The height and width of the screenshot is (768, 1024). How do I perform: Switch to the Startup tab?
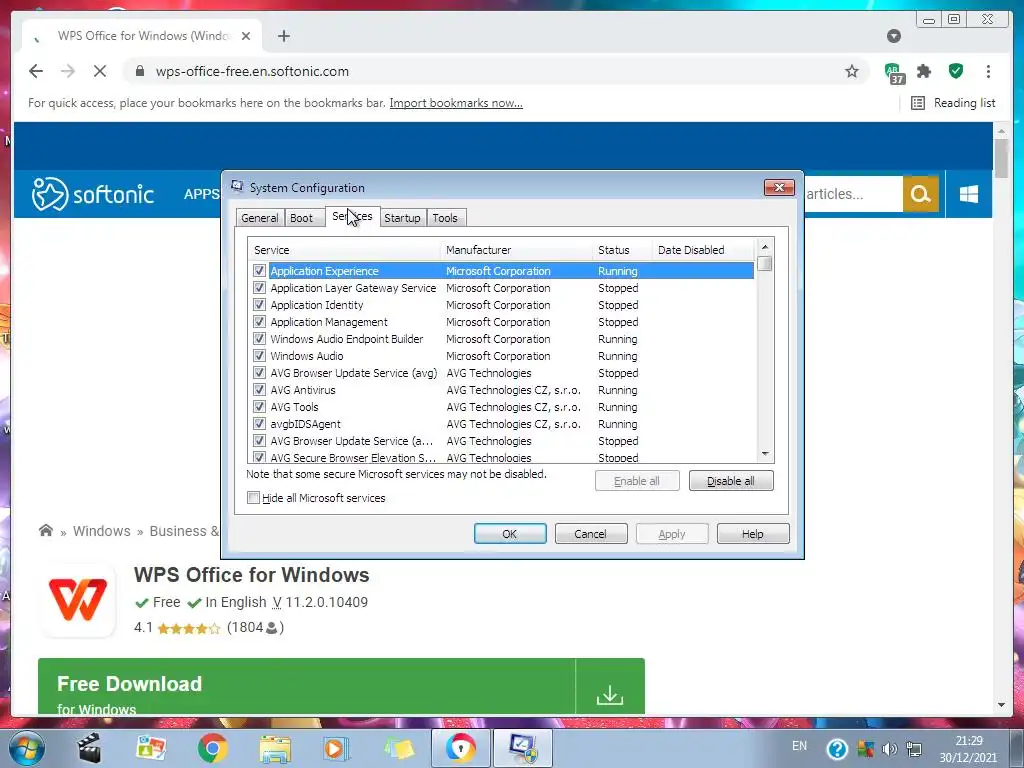tap(402, 218)
